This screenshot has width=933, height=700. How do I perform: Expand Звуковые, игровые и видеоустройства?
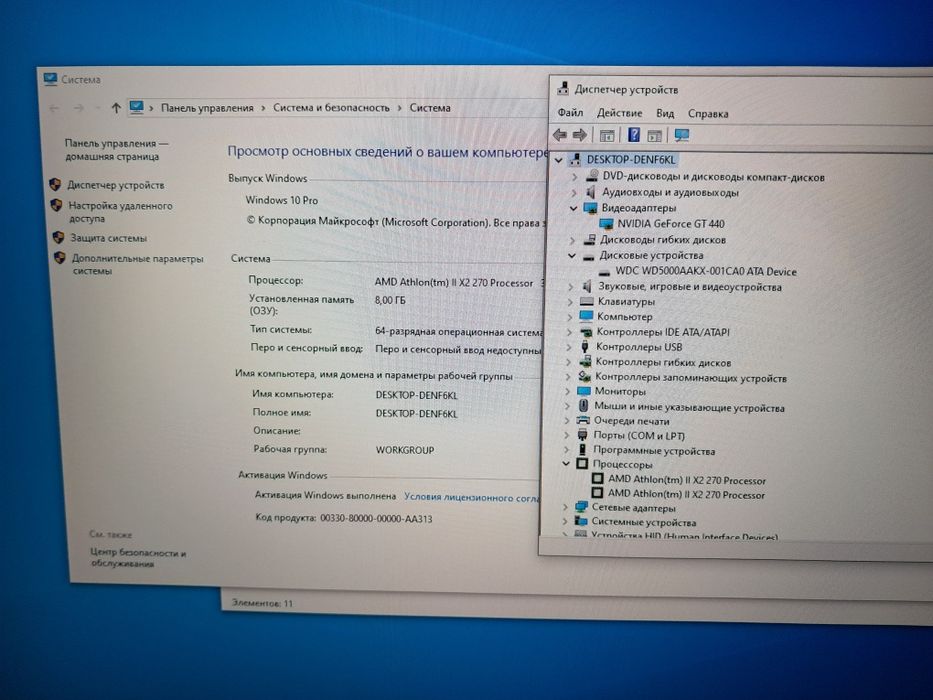(x=571, y=287)
